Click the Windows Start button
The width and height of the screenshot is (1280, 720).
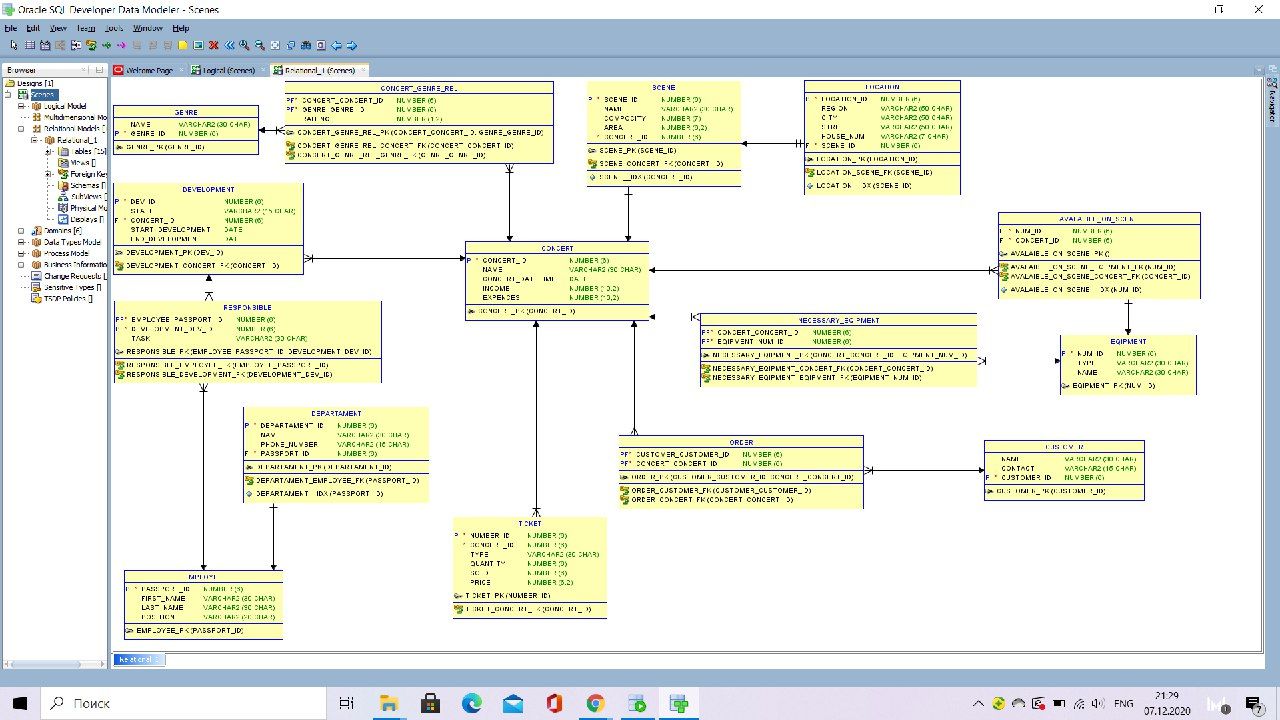pyautogui.click(x=21, y=703)
